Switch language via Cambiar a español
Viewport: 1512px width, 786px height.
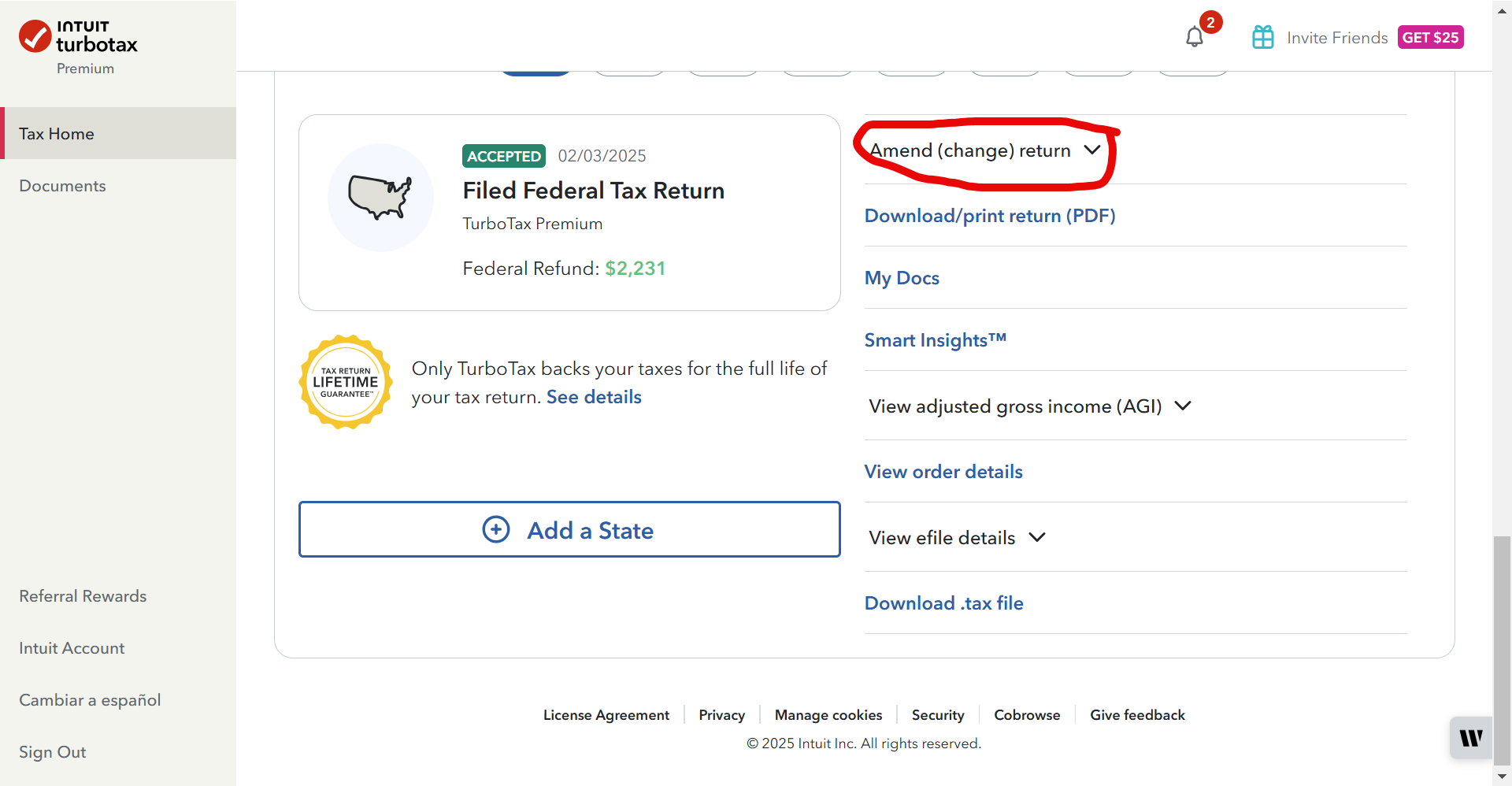[90, 700]
